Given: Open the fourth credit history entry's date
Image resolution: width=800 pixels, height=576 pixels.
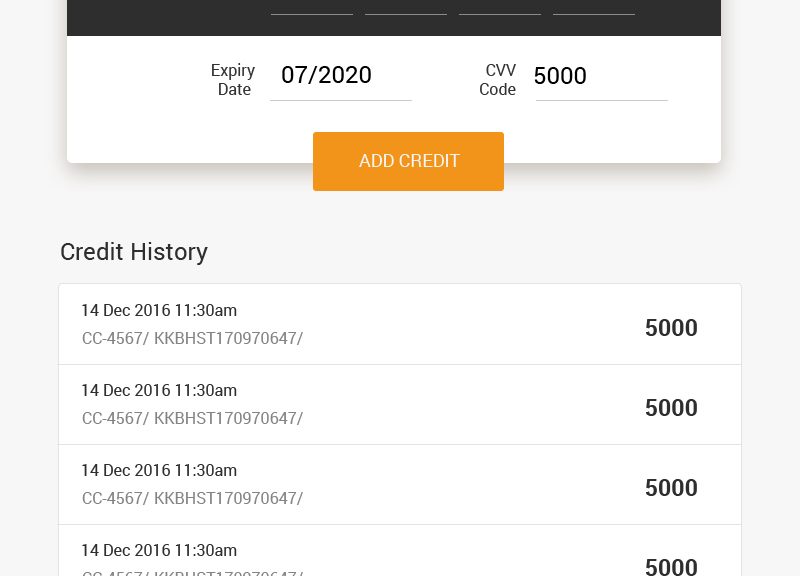Looking at the screenshot, I should (x=159, y=550).
